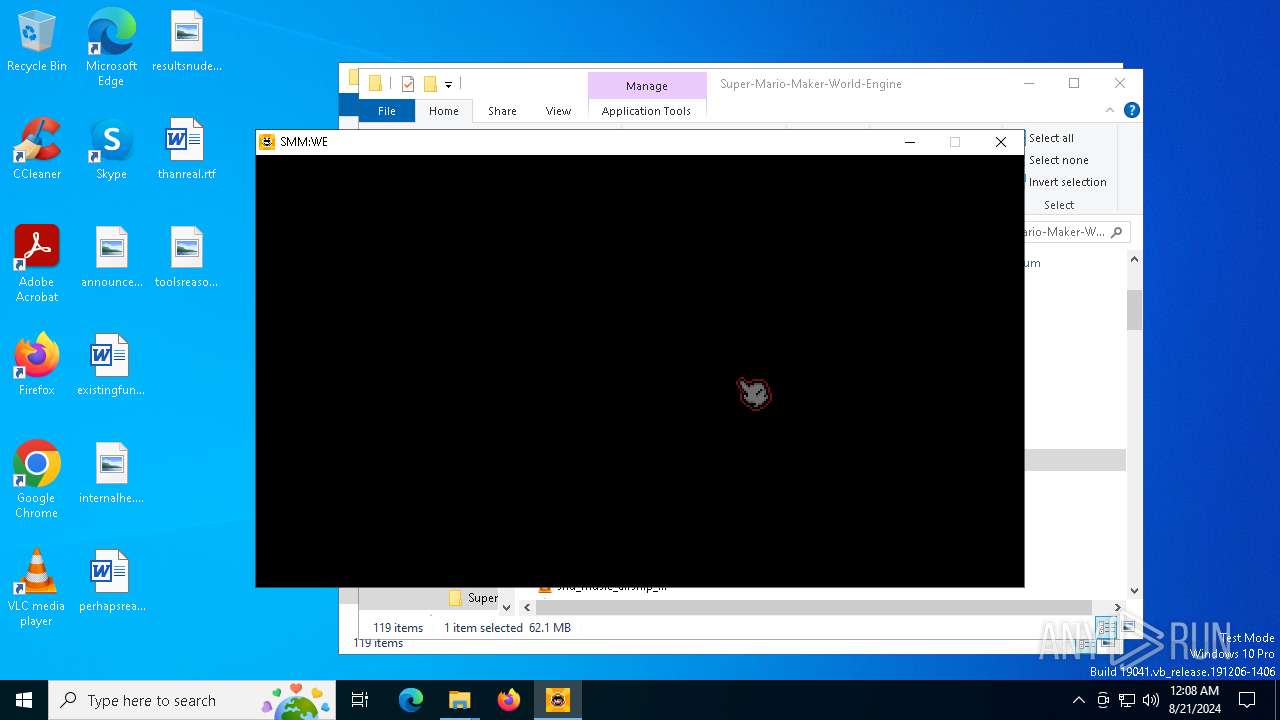Image resolution: width=1280 pixels, height=720 pixels.
Task: Open the volume control in system tray
Action: click(1151, 700)
